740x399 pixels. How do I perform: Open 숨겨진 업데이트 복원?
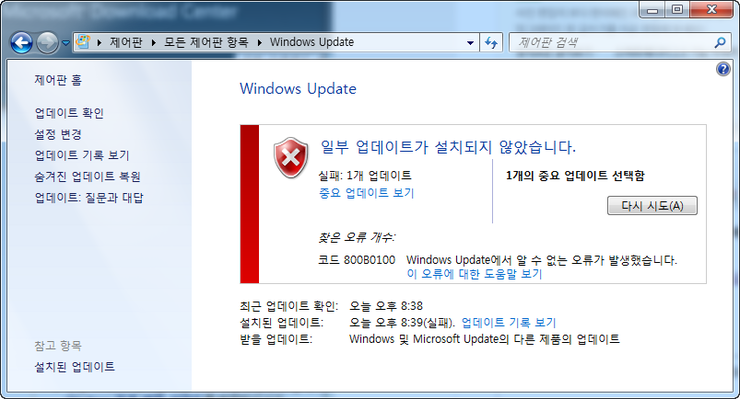click(88, 177)
